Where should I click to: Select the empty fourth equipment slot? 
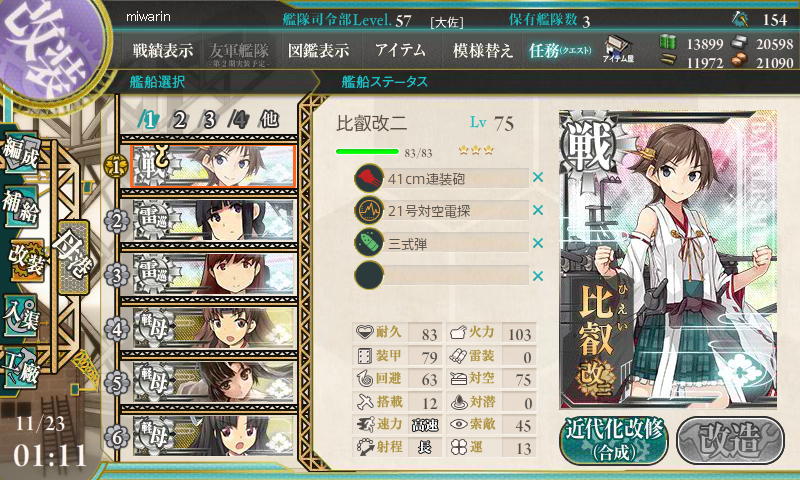(442, 275)
